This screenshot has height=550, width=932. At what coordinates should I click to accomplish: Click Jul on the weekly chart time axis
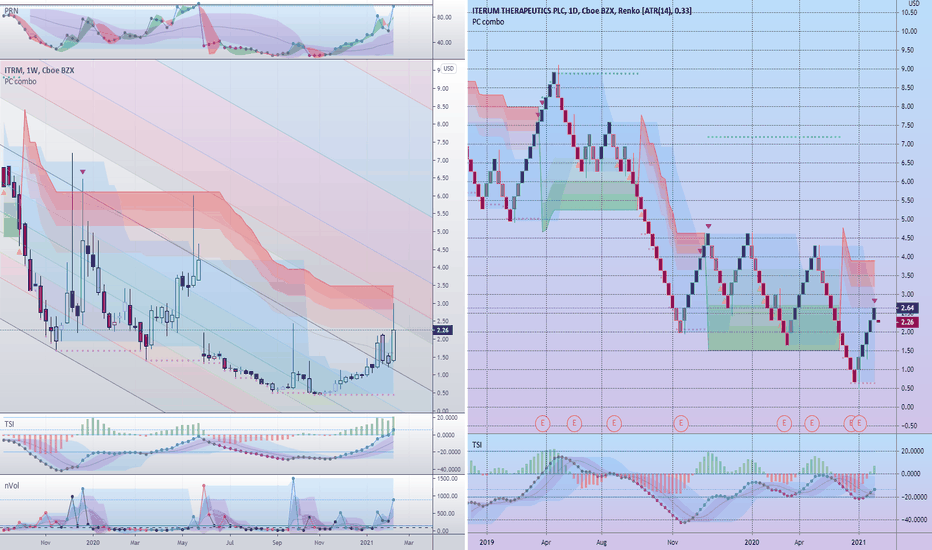pos(229,542)
